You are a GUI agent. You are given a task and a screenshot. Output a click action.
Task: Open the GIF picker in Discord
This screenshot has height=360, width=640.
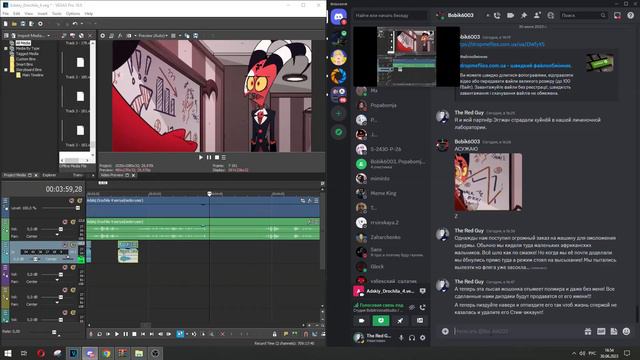coord(601,331)
